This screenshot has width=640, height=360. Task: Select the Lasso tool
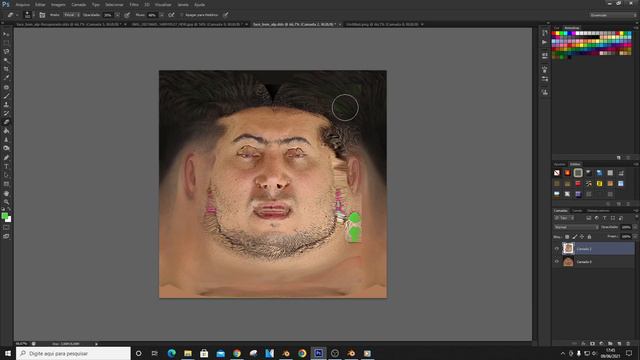[6, 51]
